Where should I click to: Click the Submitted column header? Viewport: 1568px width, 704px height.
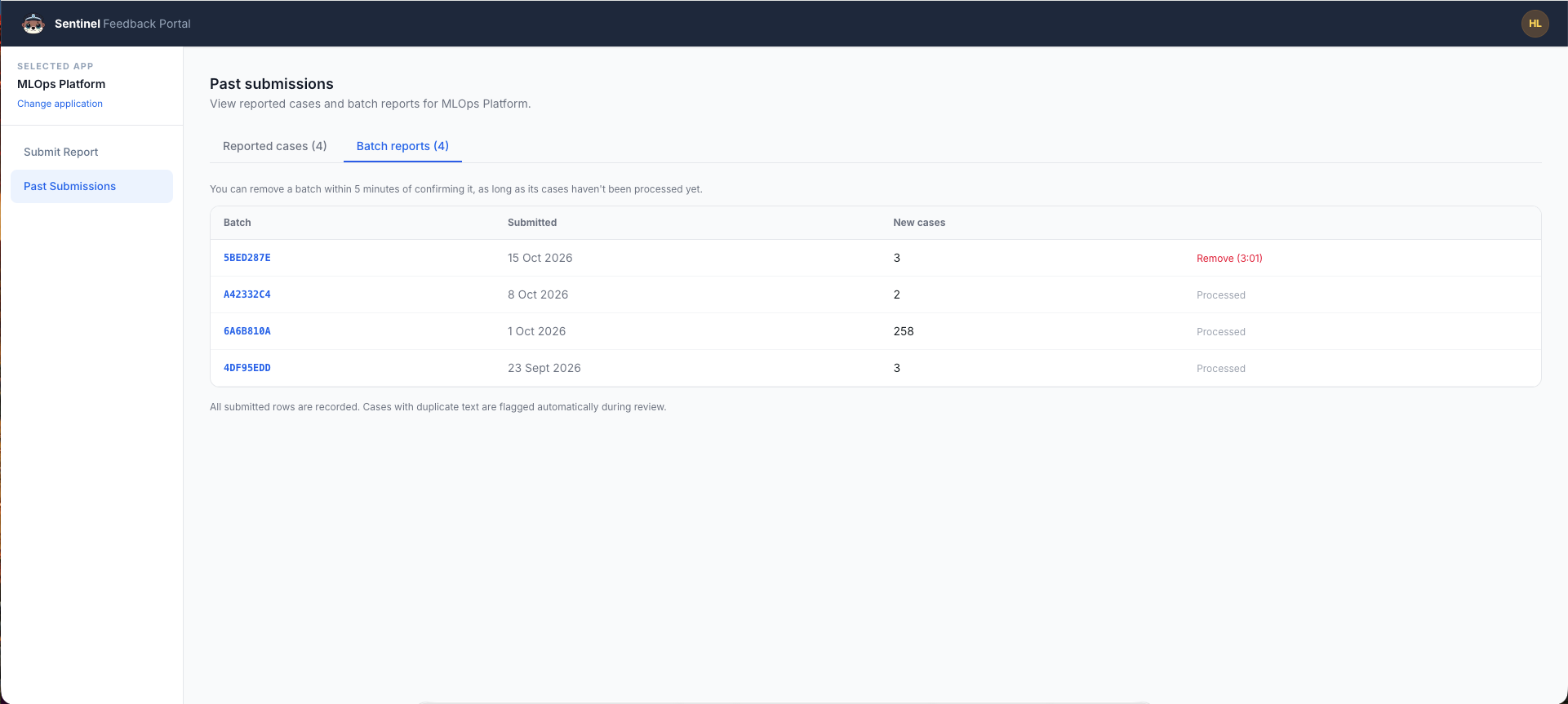click(532, 223)
